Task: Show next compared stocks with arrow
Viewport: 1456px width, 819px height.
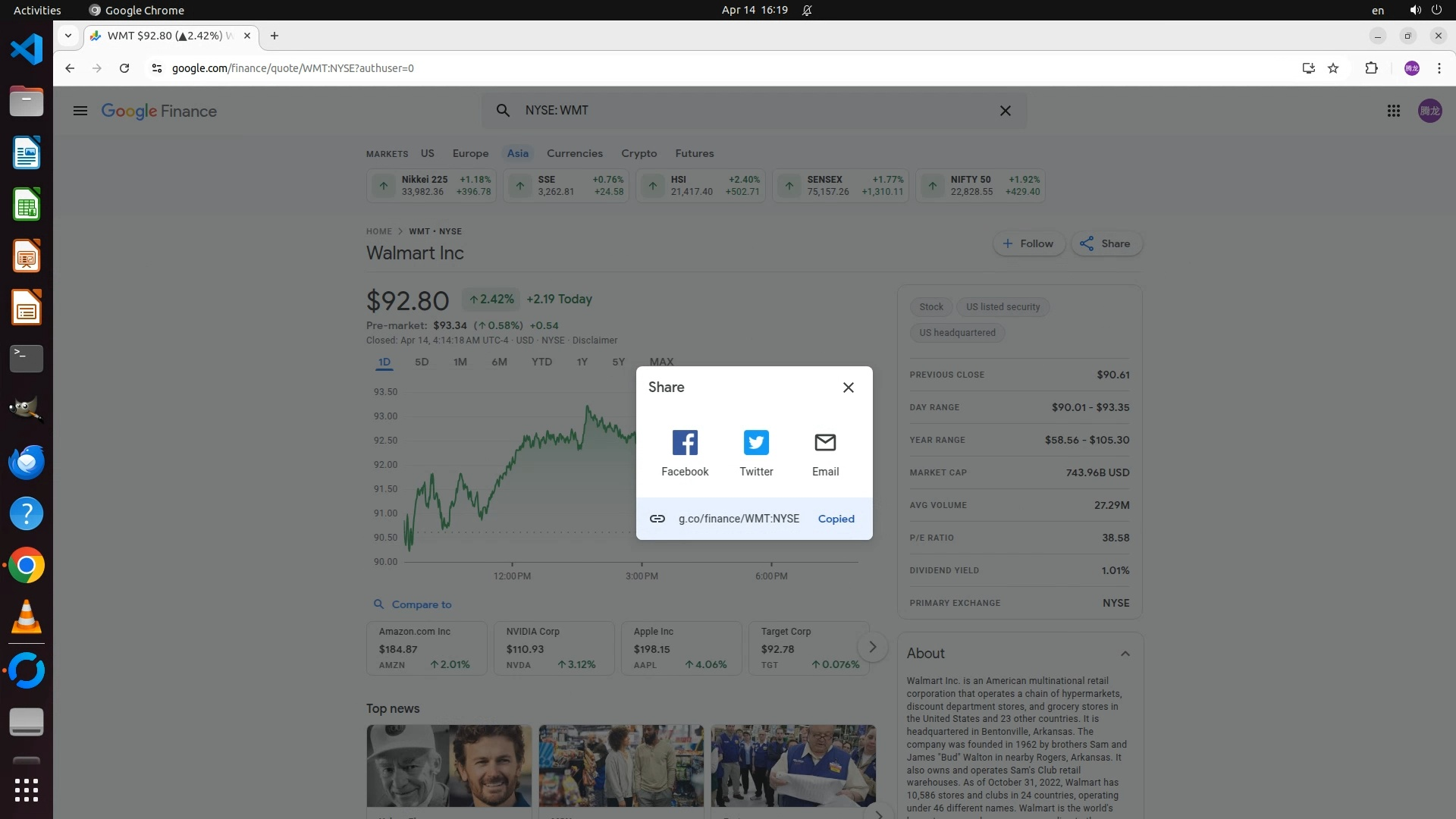Action: coord(873,647)
